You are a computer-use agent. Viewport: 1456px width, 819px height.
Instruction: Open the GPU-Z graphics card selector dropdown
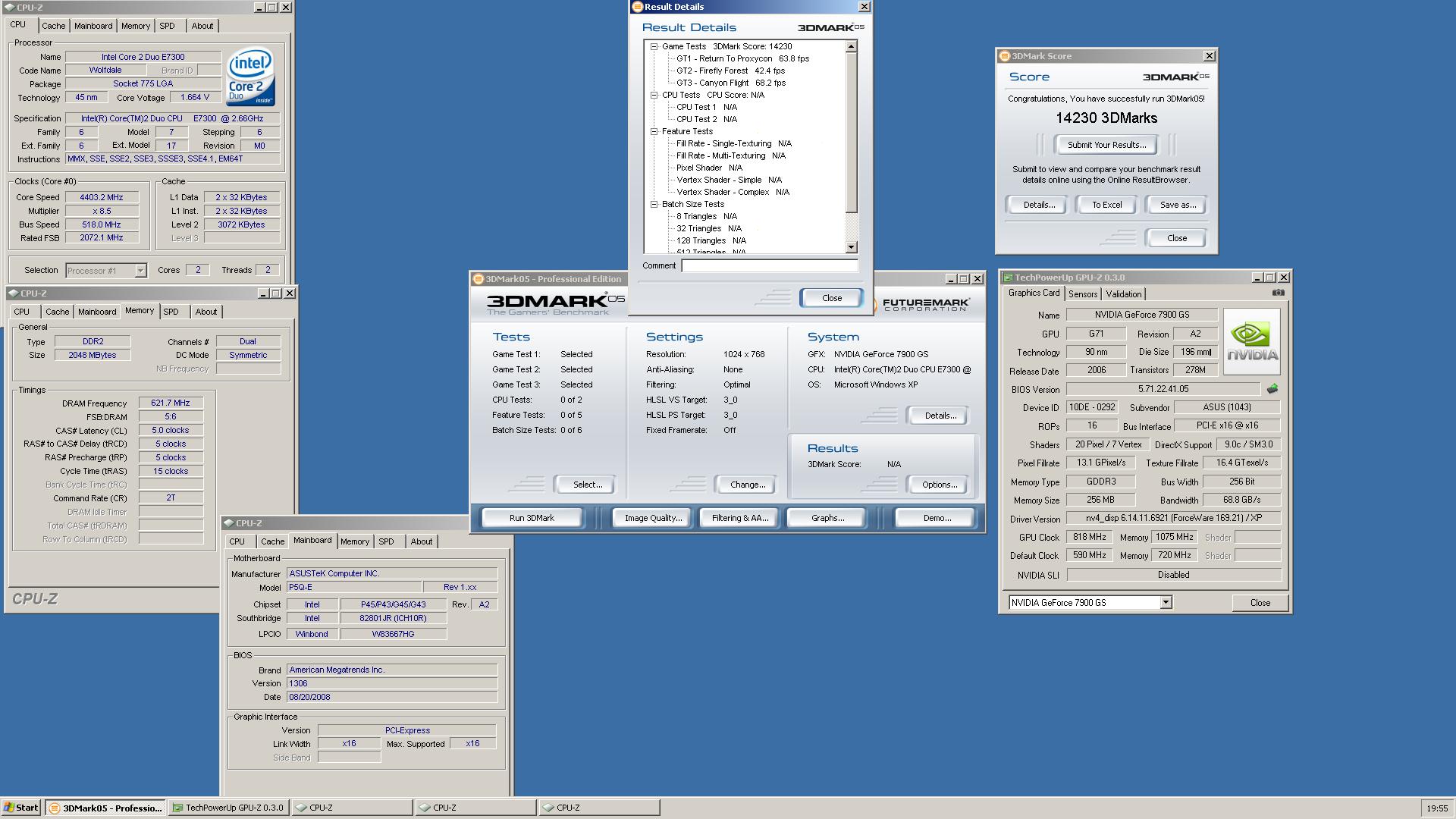click(1166, 603)
